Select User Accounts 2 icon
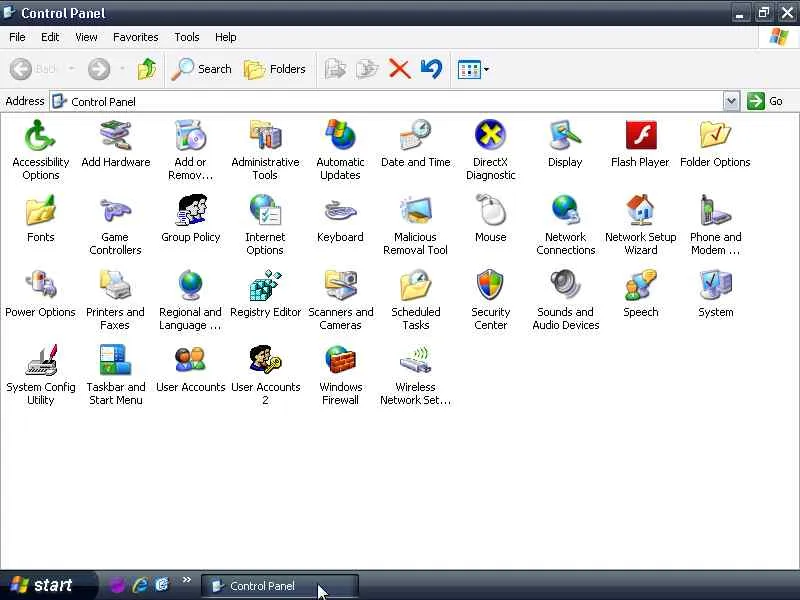Viewport: 800px width, 600px height. tap(265, 360)
